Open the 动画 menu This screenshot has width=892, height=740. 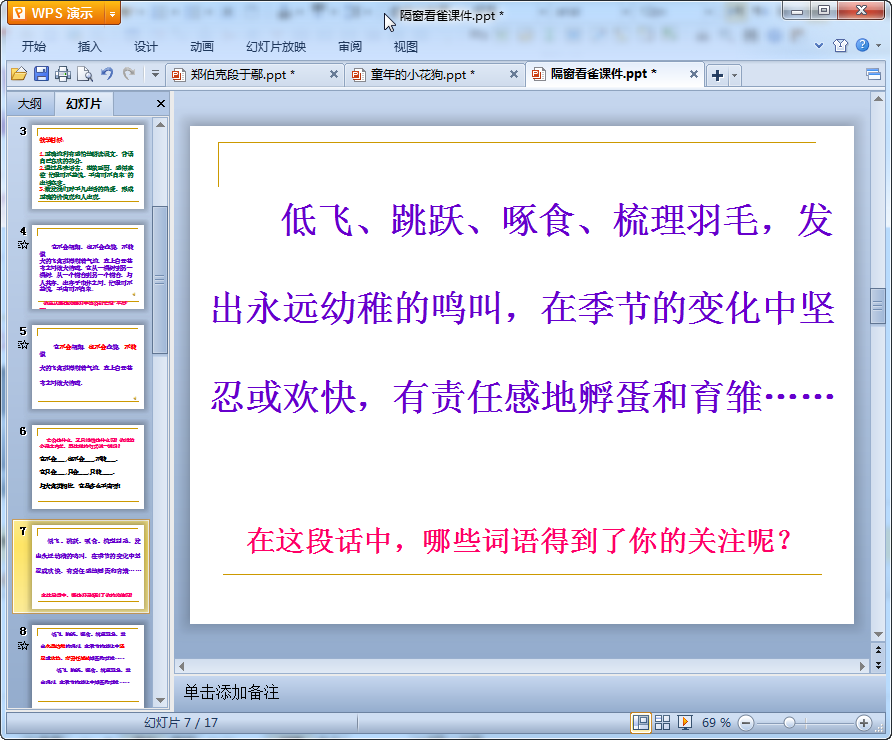201,47
